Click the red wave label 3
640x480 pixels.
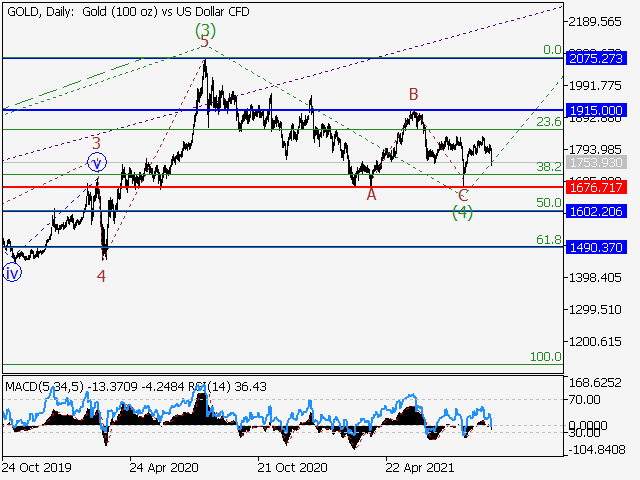tap(96, 143)
